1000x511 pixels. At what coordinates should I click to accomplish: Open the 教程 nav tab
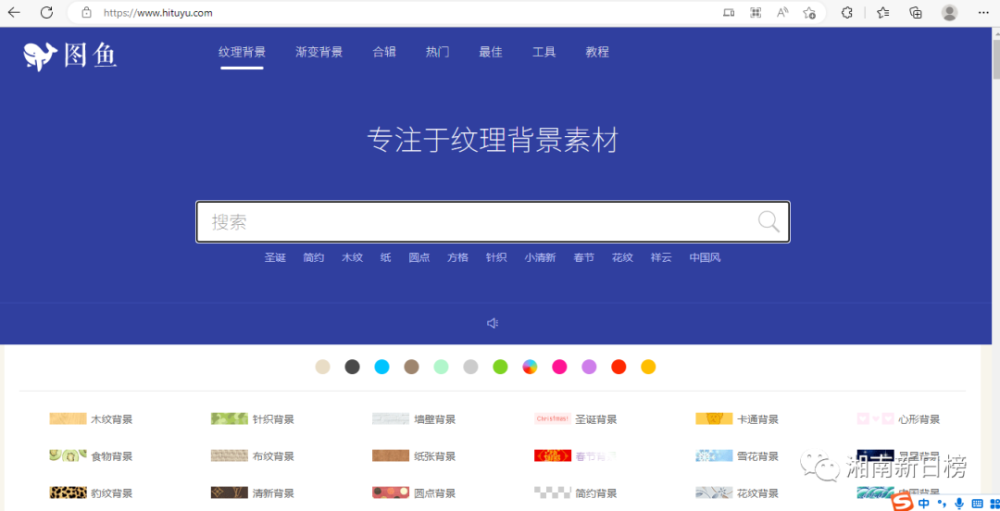(x=597, y=52)
